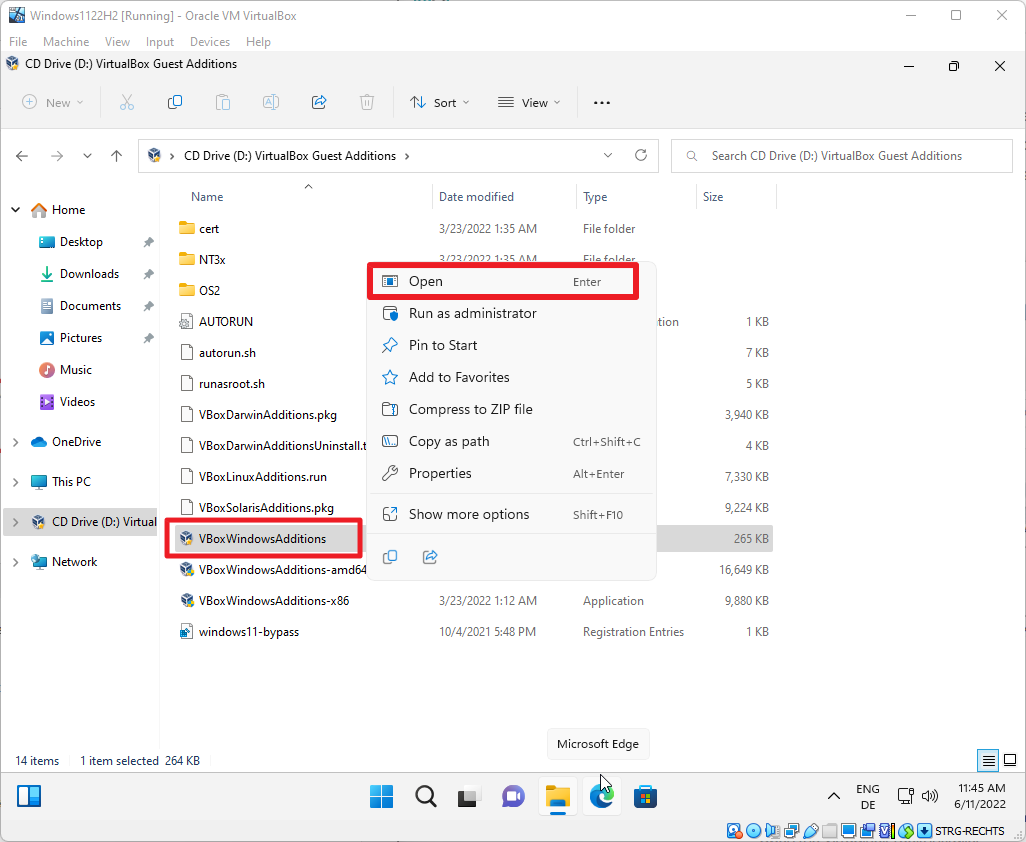This screenshot has height=842, width=1026.
Task: Expand the OneDrive tree node
Action: click(16, 442)
